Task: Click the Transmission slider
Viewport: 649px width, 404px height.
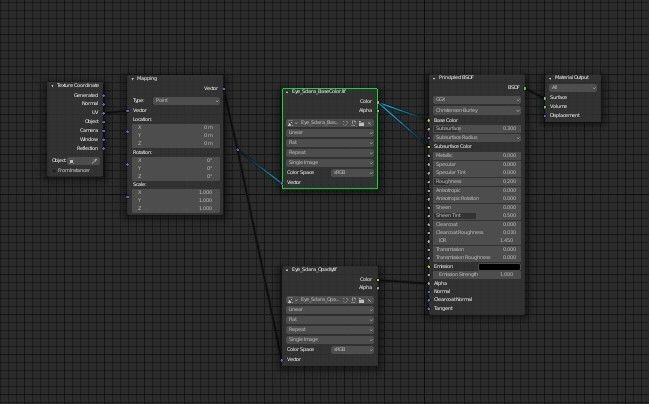Action: (477, 250)
